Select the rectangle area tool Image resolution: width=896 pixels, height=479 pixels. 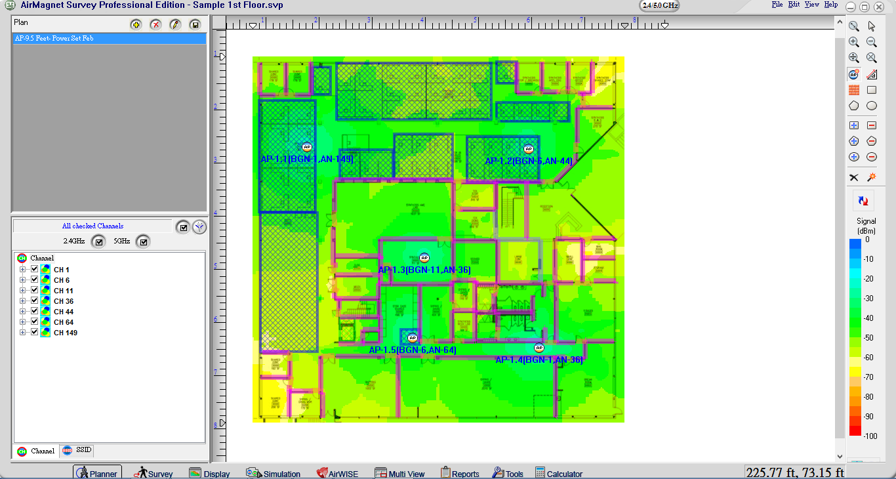coord(871,90)
